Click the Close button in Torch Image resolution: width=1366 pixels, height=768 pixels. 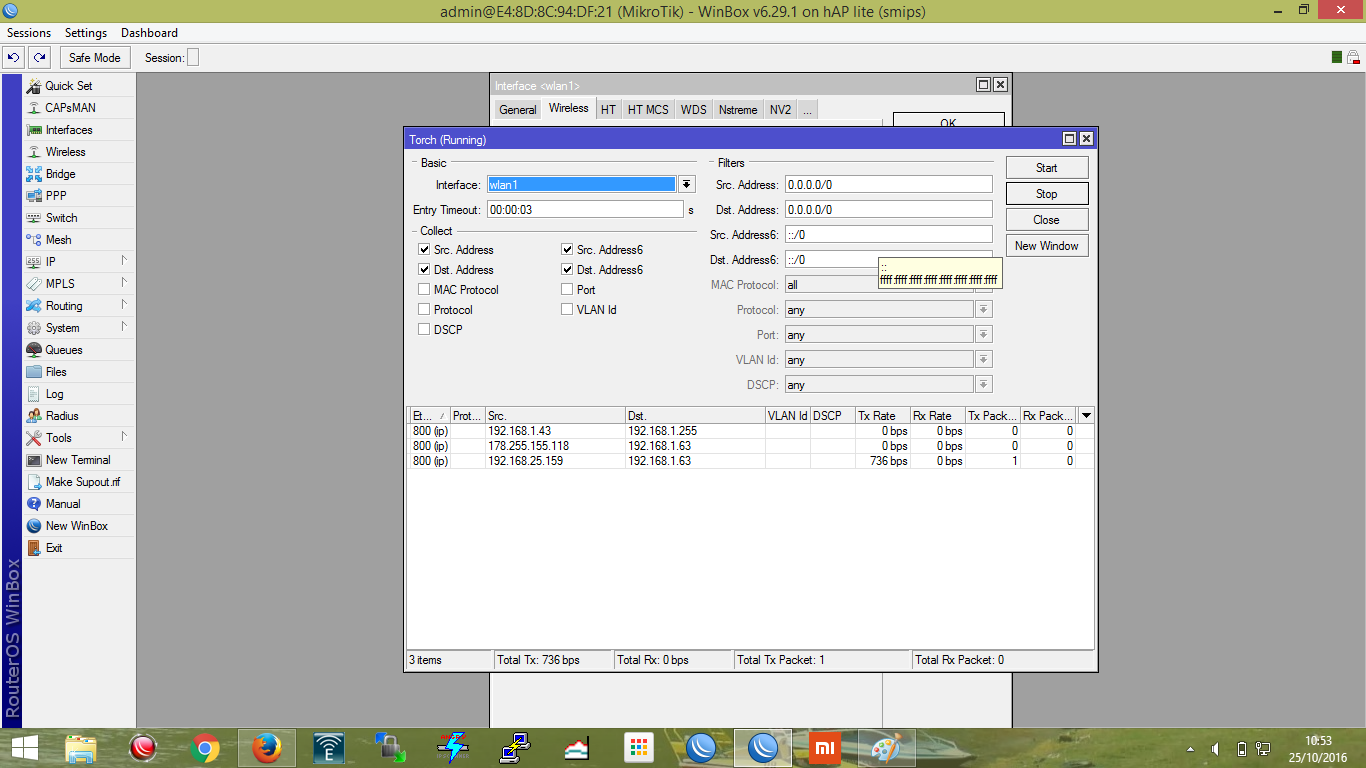1047,220
